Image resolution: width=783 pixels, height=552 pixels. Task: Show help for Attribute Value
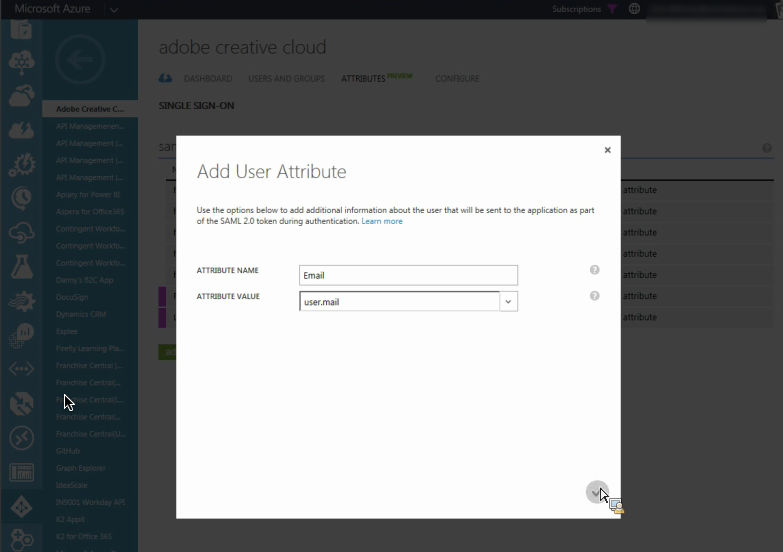[x=594, y=296]
